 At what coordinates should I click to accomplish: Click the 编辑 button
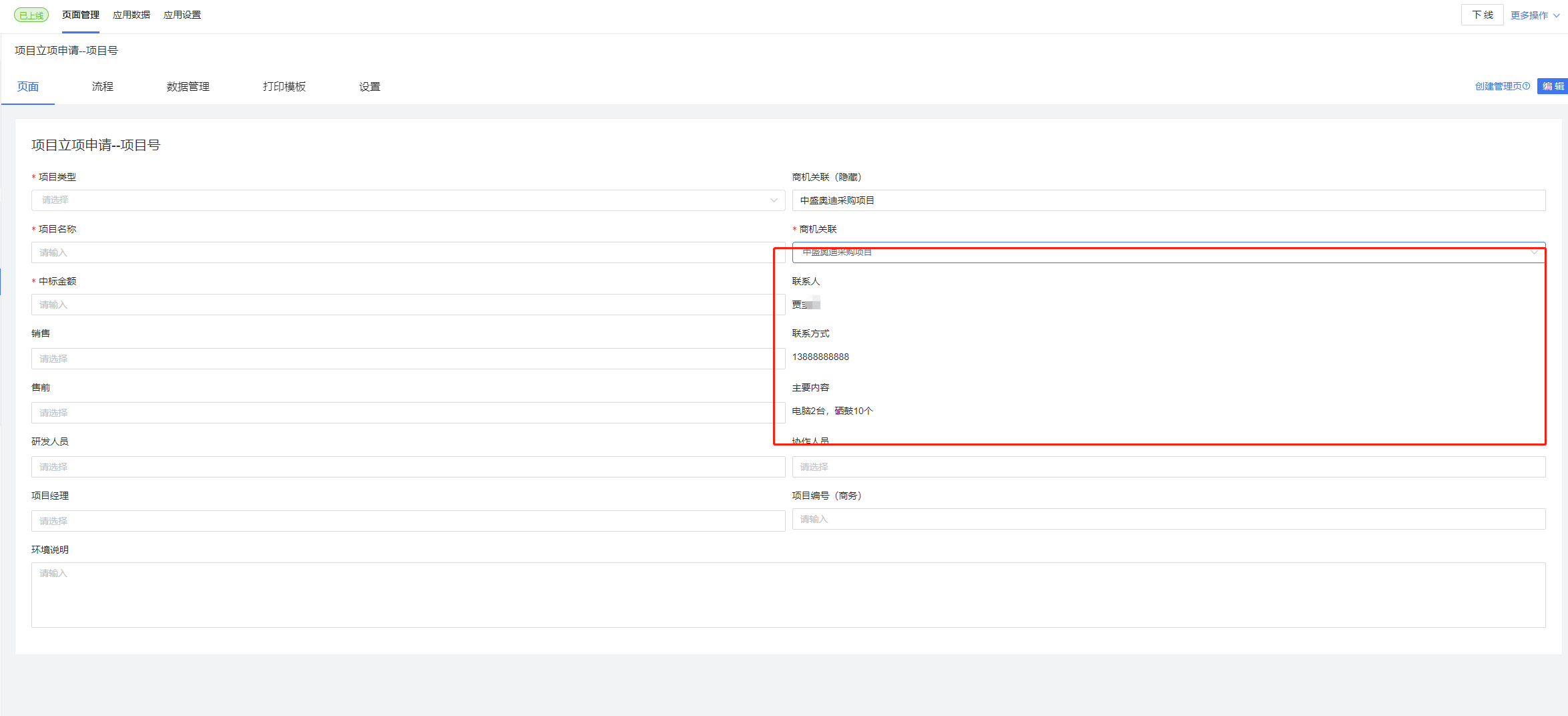pos(1552,86)
